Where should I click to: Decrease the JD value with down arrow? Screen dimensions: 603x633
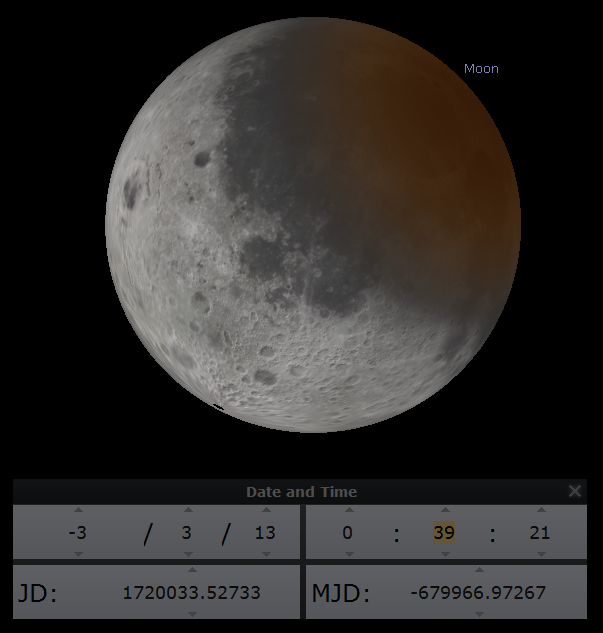(192, 614)
